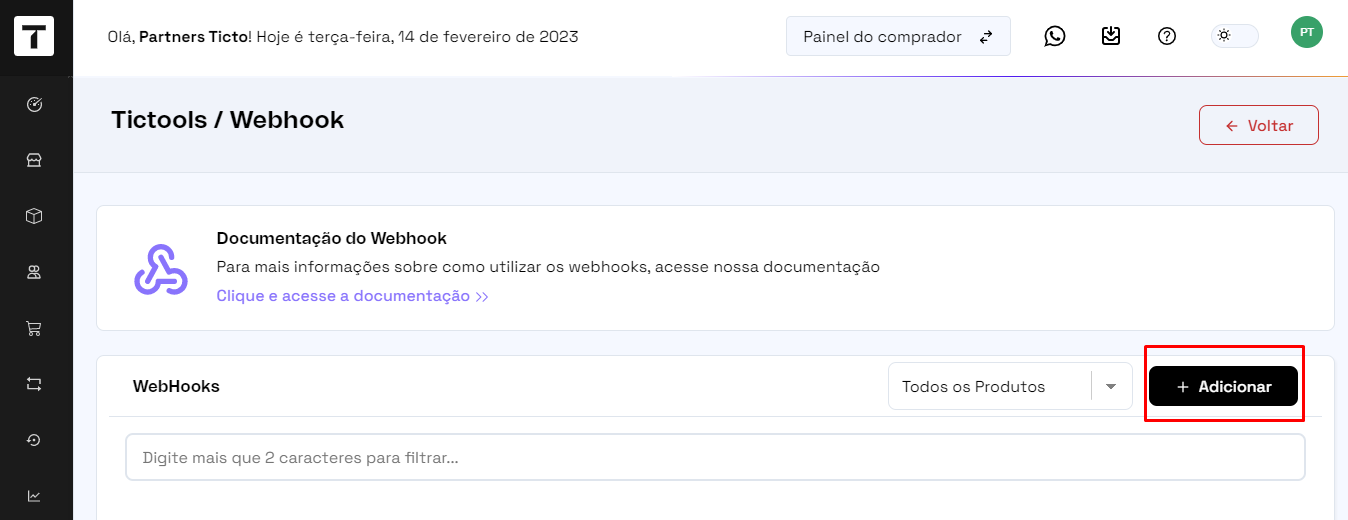Open the users icon in sidebar
Viewport: 1348px width, 520px height.
(x=34, y=272)
